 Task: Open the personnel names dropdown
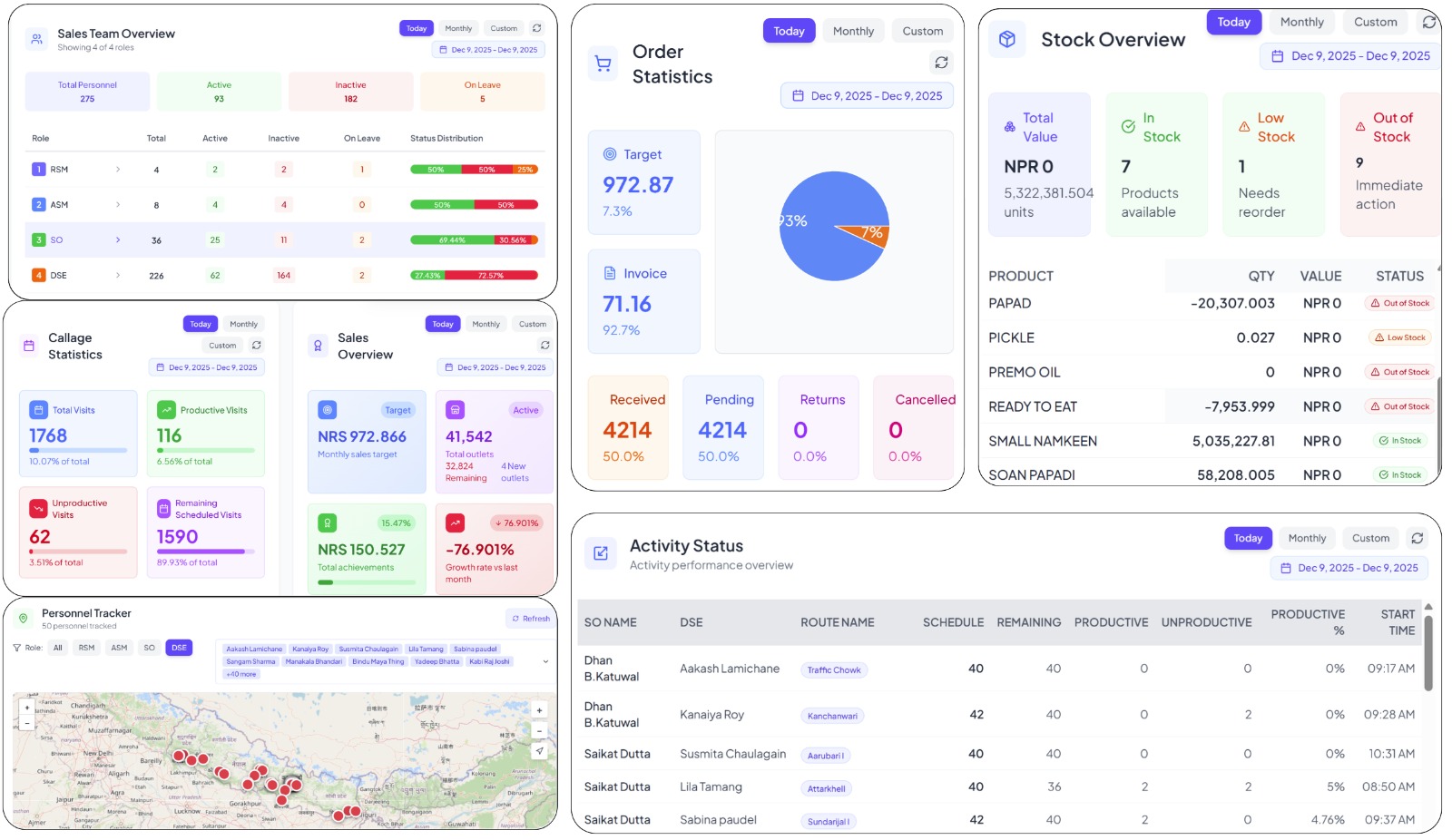coord(544,661)
